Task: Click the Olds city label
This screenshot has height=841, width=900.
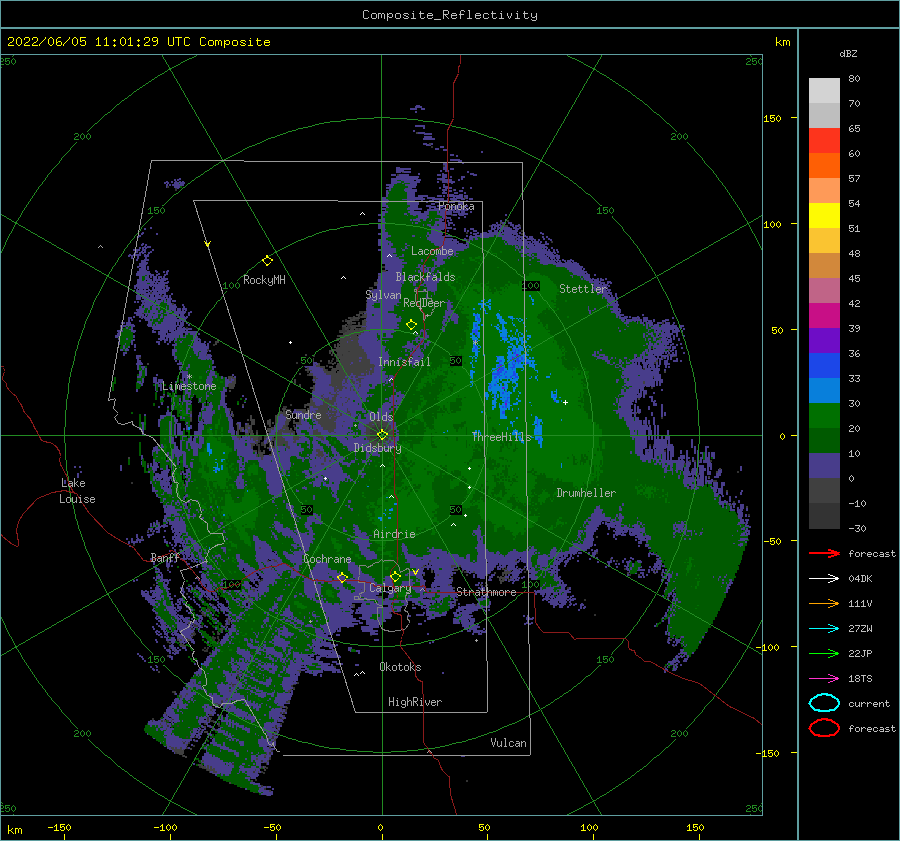Action: (381, 417)
